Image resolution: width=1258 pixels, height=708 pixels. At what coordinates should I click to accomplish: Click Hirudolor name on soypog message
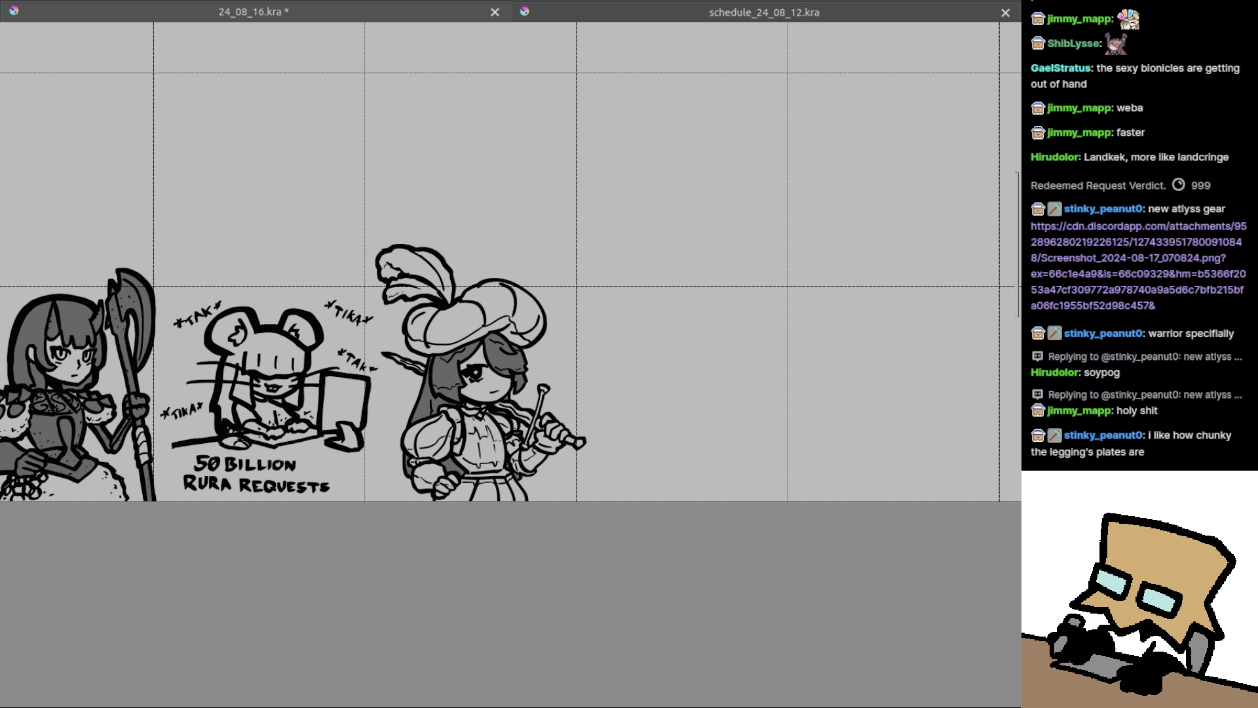[x=1054, y=372]
